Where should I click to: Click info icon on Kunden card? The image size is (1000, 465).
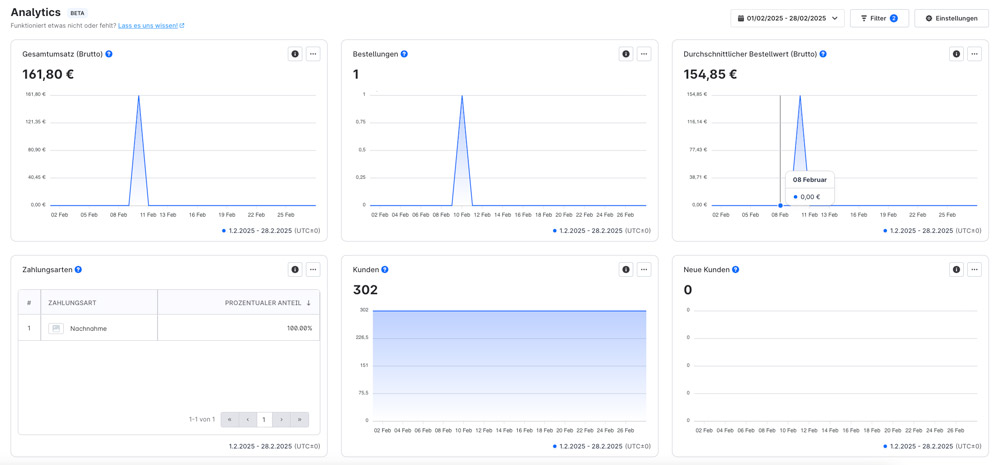click(x=626, y=269)
